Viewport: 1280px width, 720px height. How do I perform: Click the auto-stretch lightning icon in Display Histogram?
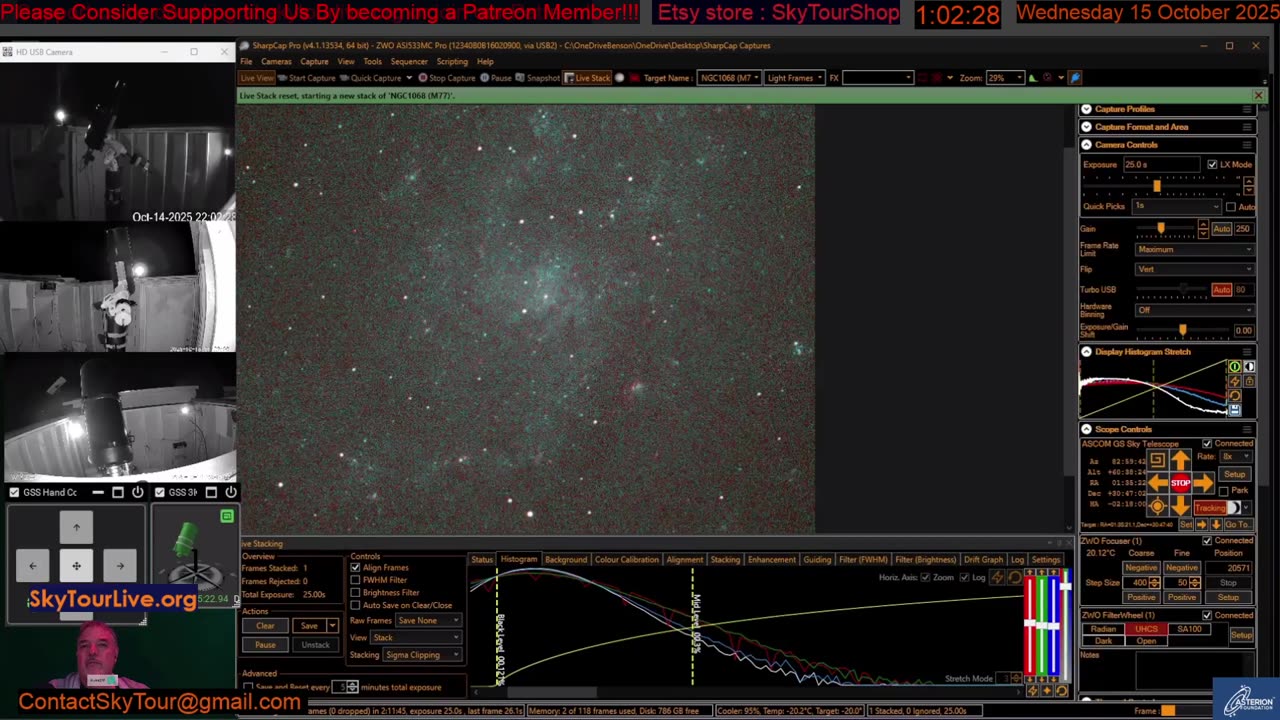click(1235, 381)
